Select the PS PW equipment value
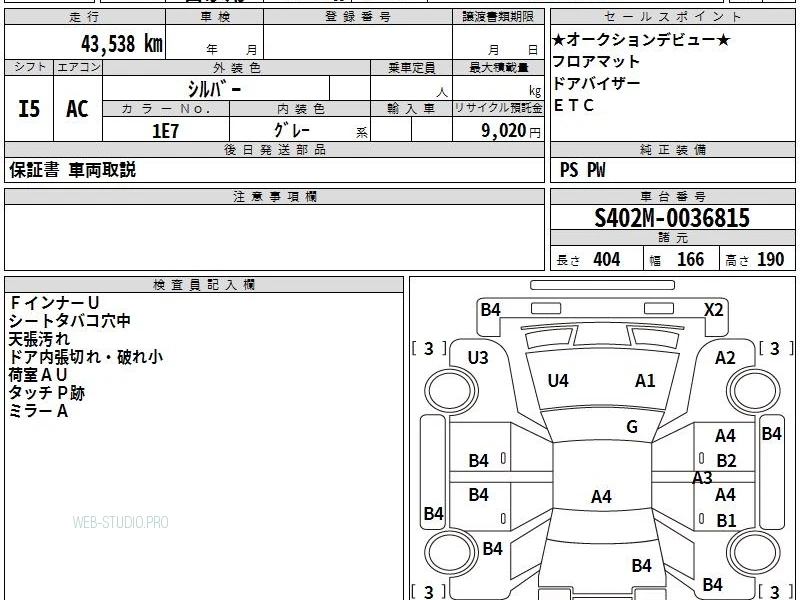800x600 pixels. tap(583, 170)
